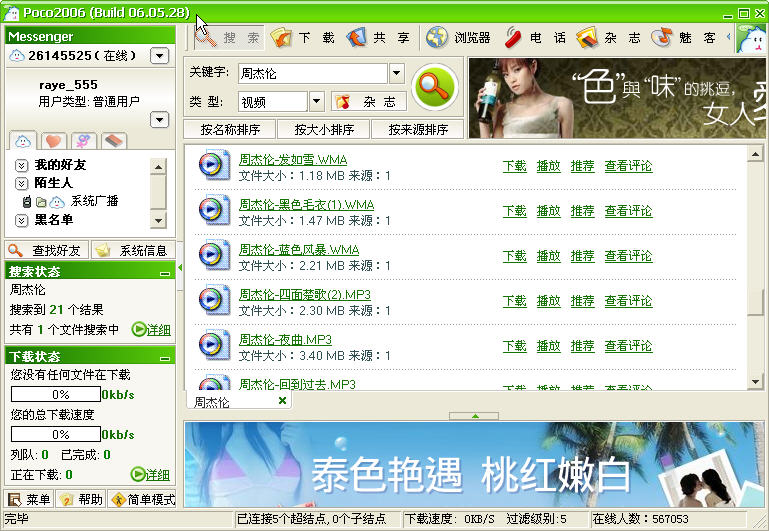Click the 系统信息 system info button
This screenshot has width=769, height=531.
click(x=134, y=251)
